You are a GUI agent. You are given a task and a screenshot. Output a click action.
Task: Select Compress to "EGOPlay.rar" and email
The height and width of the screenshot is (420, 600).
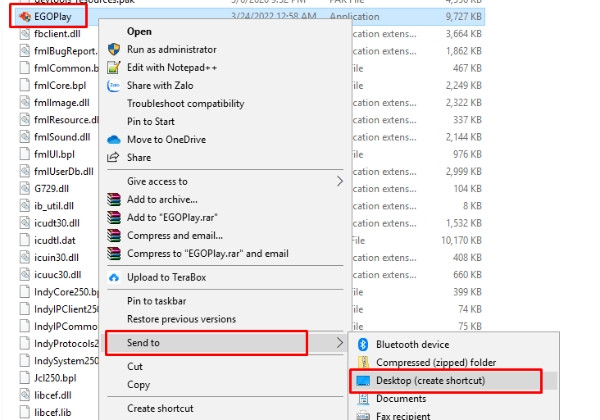(208, 253)
